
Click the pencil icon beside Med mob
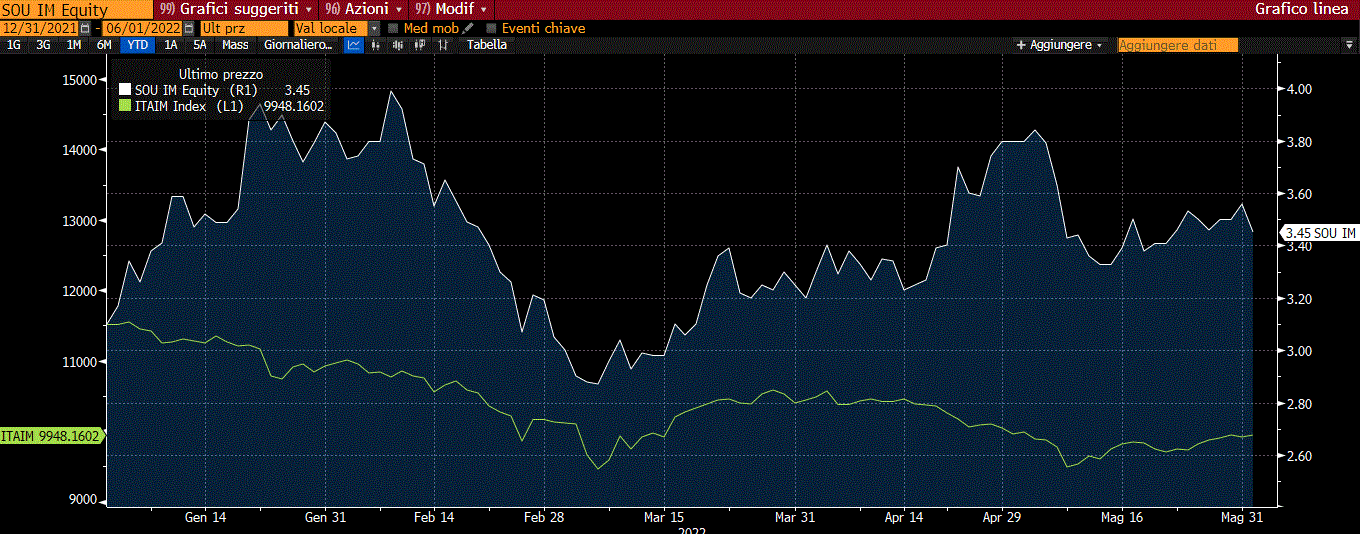pyautogui.click(x=468, y=28)
